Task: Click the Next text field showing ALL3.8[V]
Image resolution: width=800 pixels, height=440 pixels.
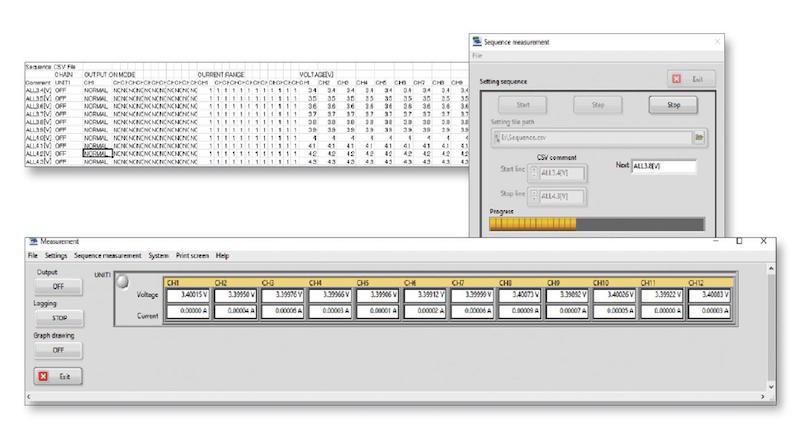Action: (663, 165)
